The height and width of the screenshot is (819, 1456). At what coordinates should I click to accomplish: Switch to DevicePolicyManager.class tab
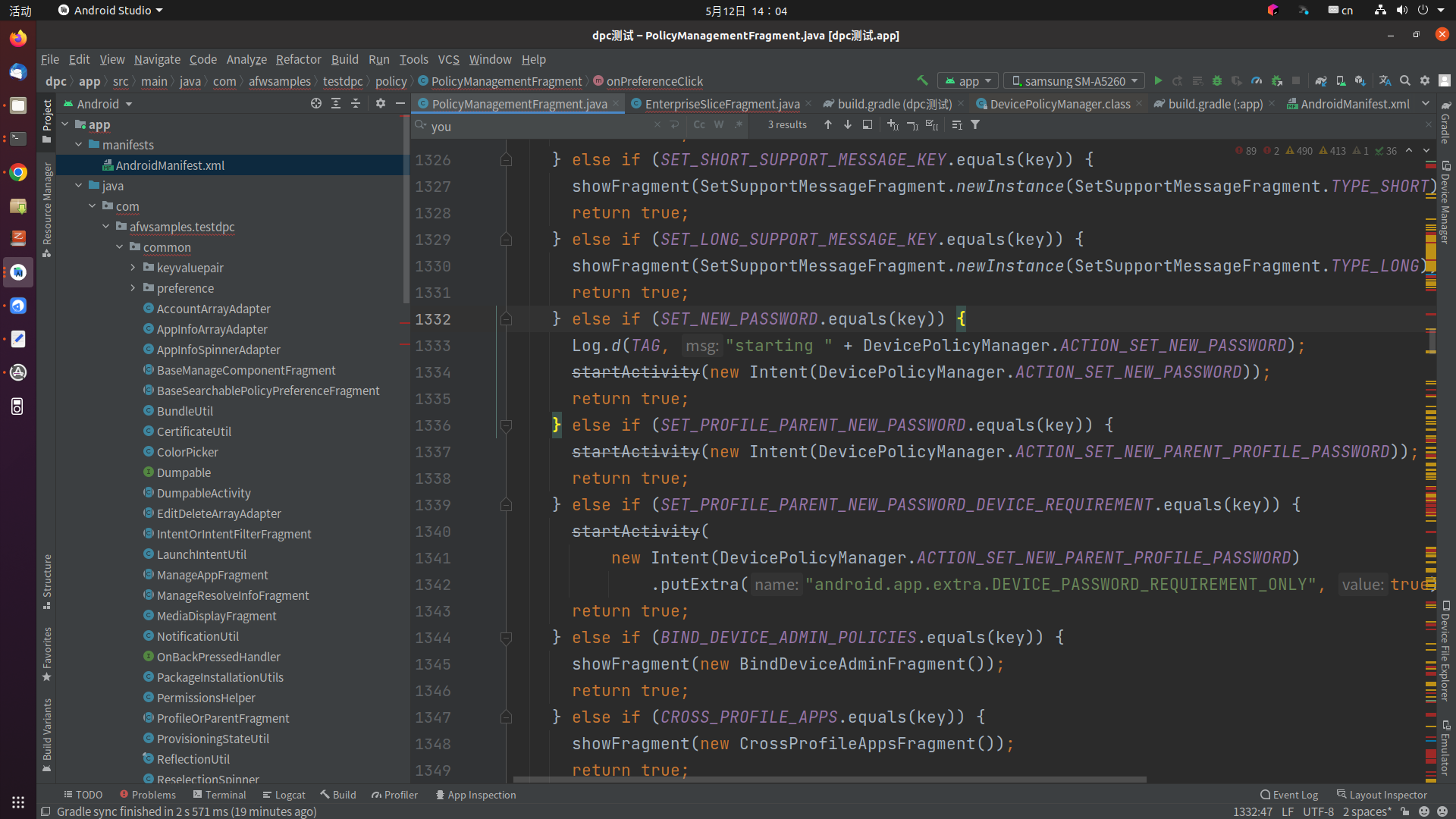[x=1059, y=104]
